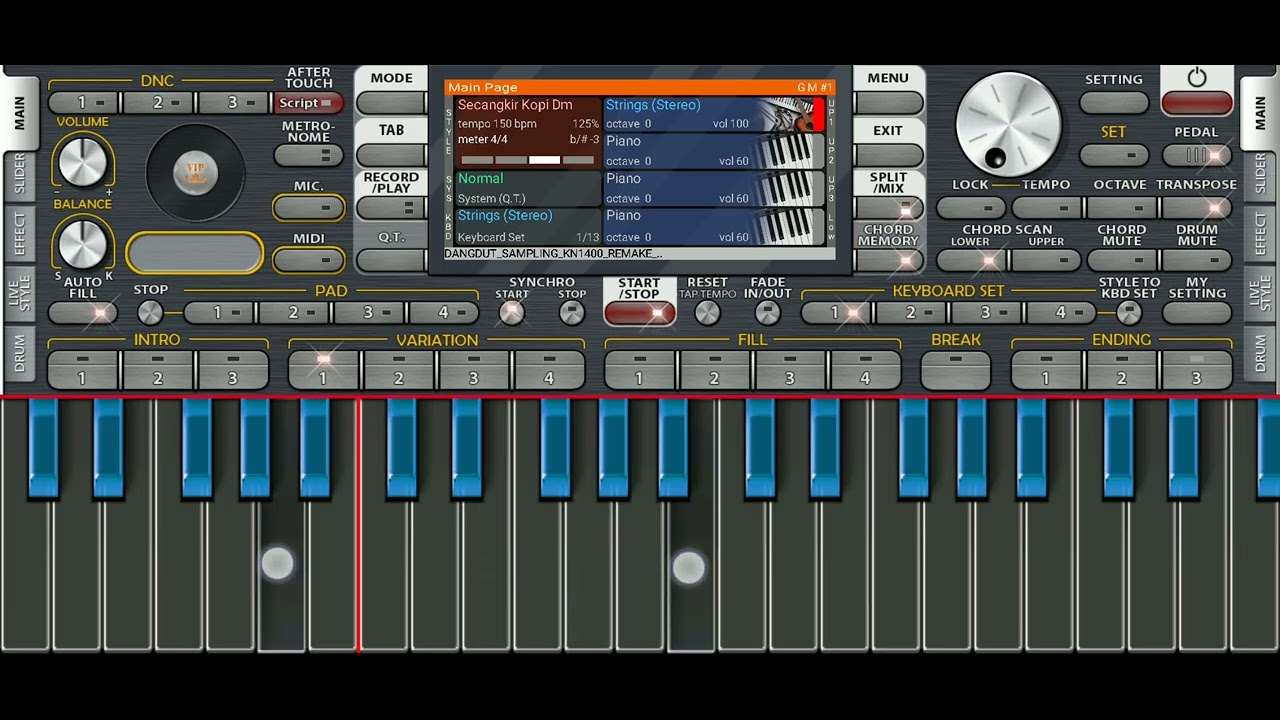The image size is (1280, 720).
Task: Open the left DRUM tab
Action: [19, 353]
